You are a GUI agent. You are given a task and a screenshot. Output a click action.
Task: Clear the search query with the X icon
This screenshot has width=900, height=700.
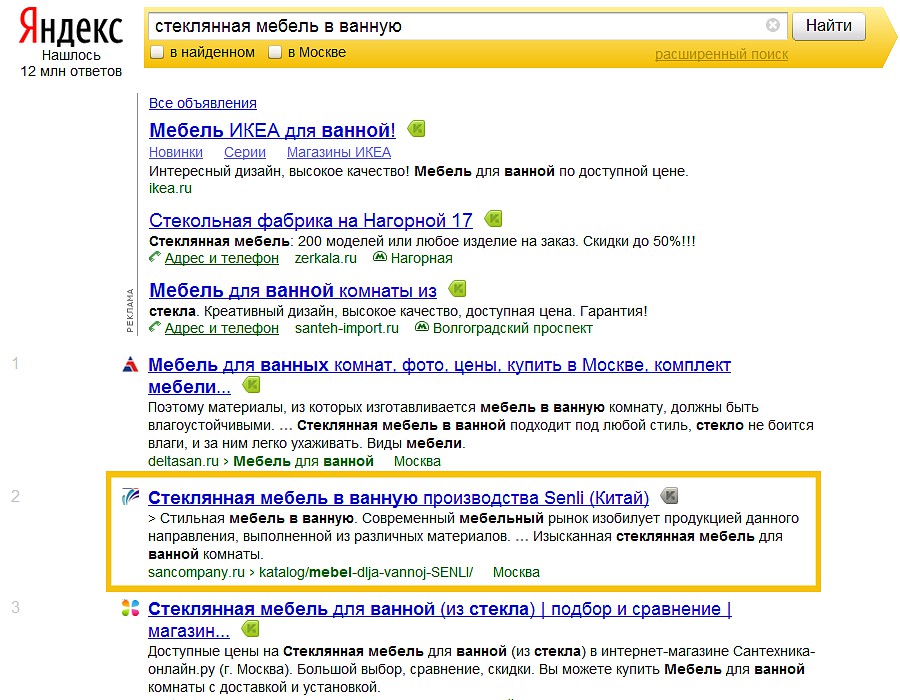[773, 25]
